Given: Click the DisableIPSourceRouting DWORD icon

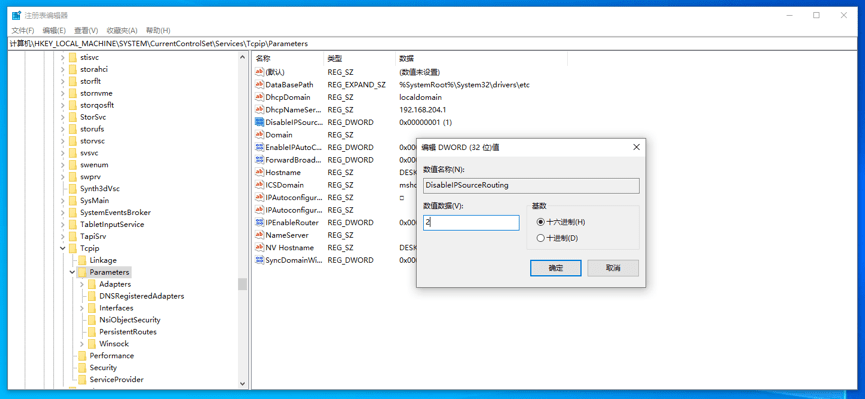Looking at the screenshot, I should point(260,122).
